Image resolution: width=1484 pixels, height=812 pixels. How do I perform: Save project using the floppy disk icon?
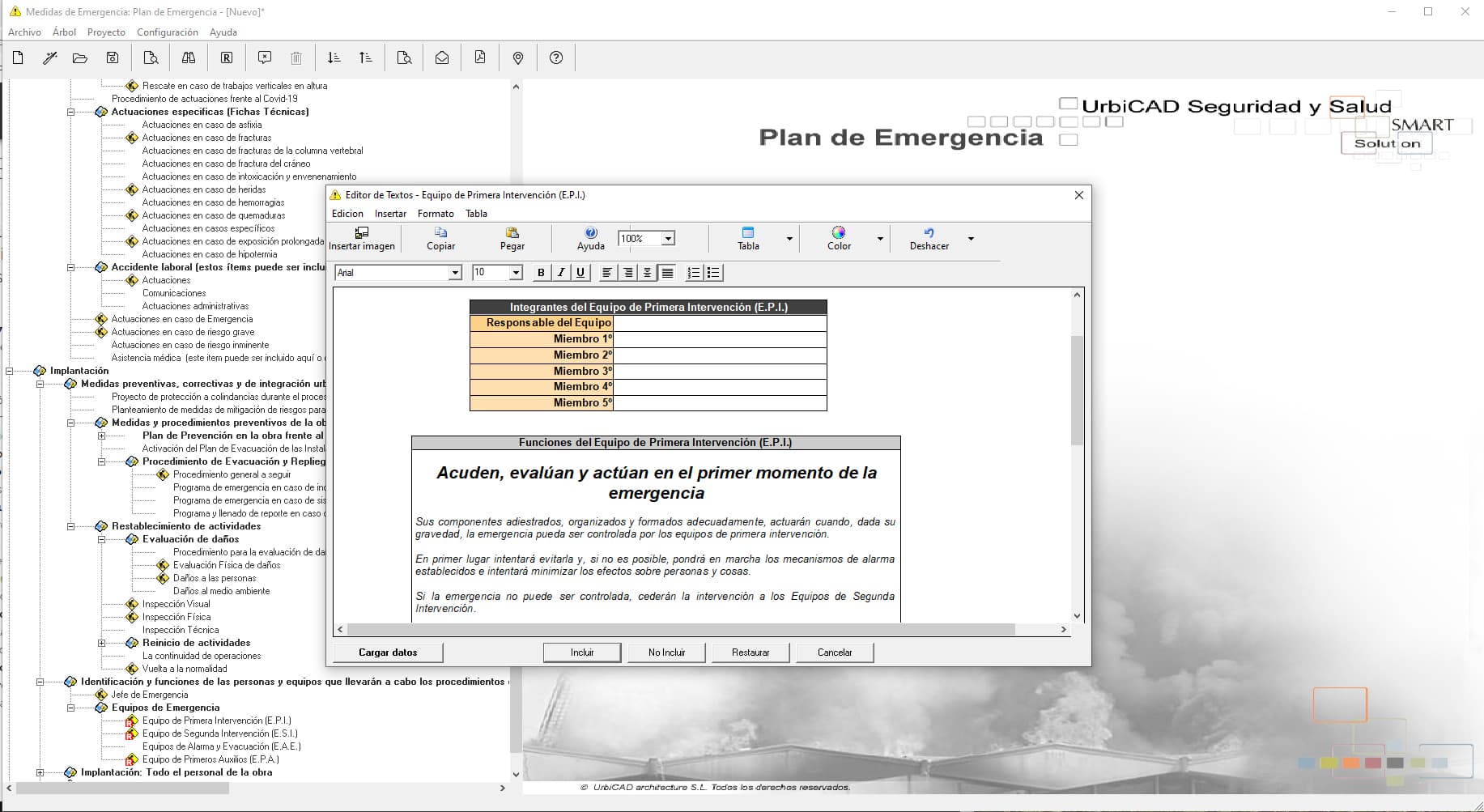tap(113, 57)
